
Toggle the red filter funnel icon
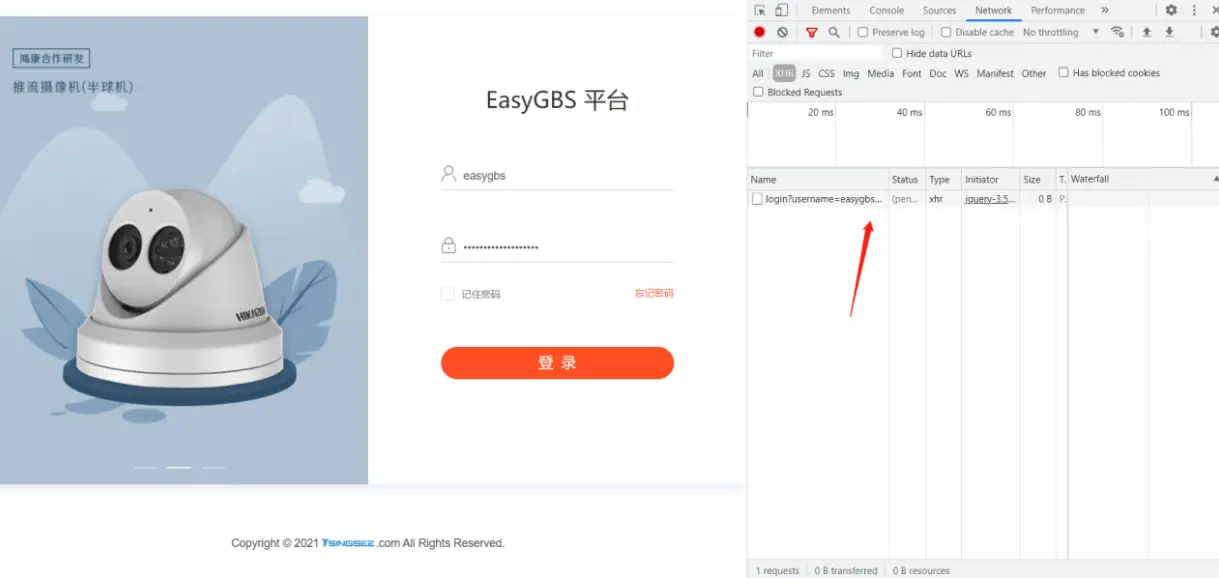coord(811,32)
